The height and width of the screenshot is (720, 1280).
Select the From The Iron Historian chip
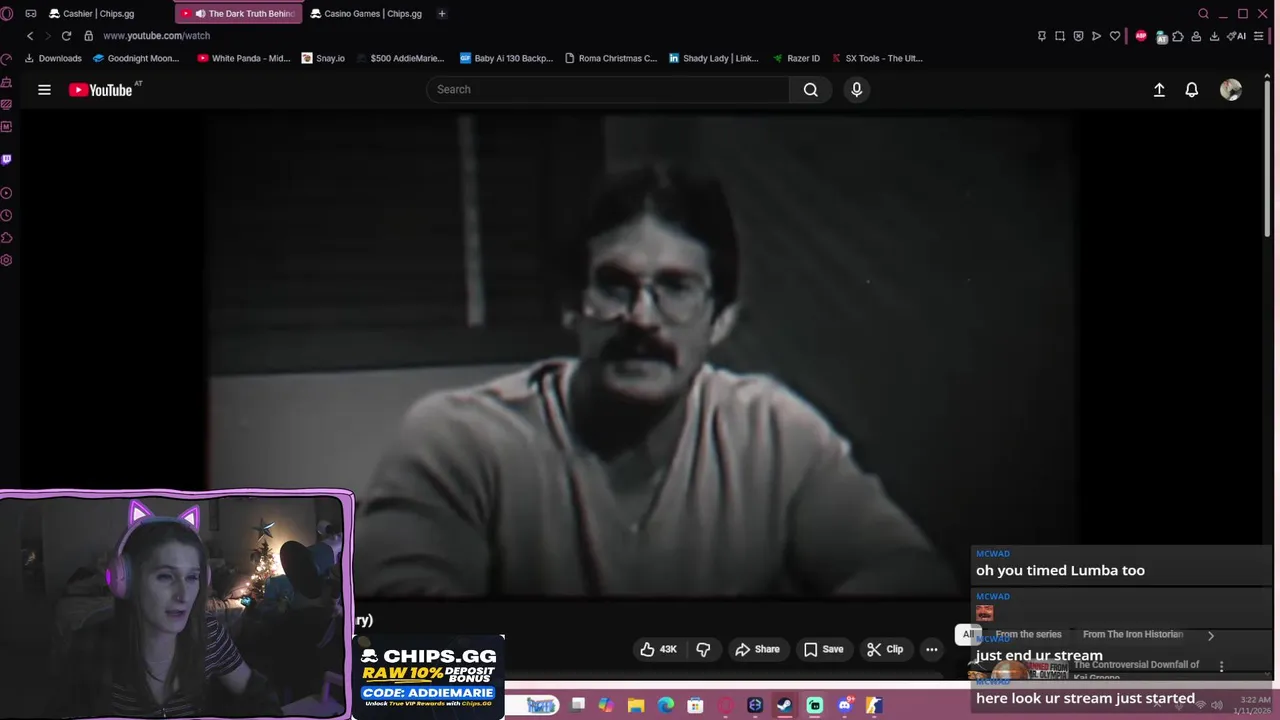pyautogui.click(x=1133, y=634)
